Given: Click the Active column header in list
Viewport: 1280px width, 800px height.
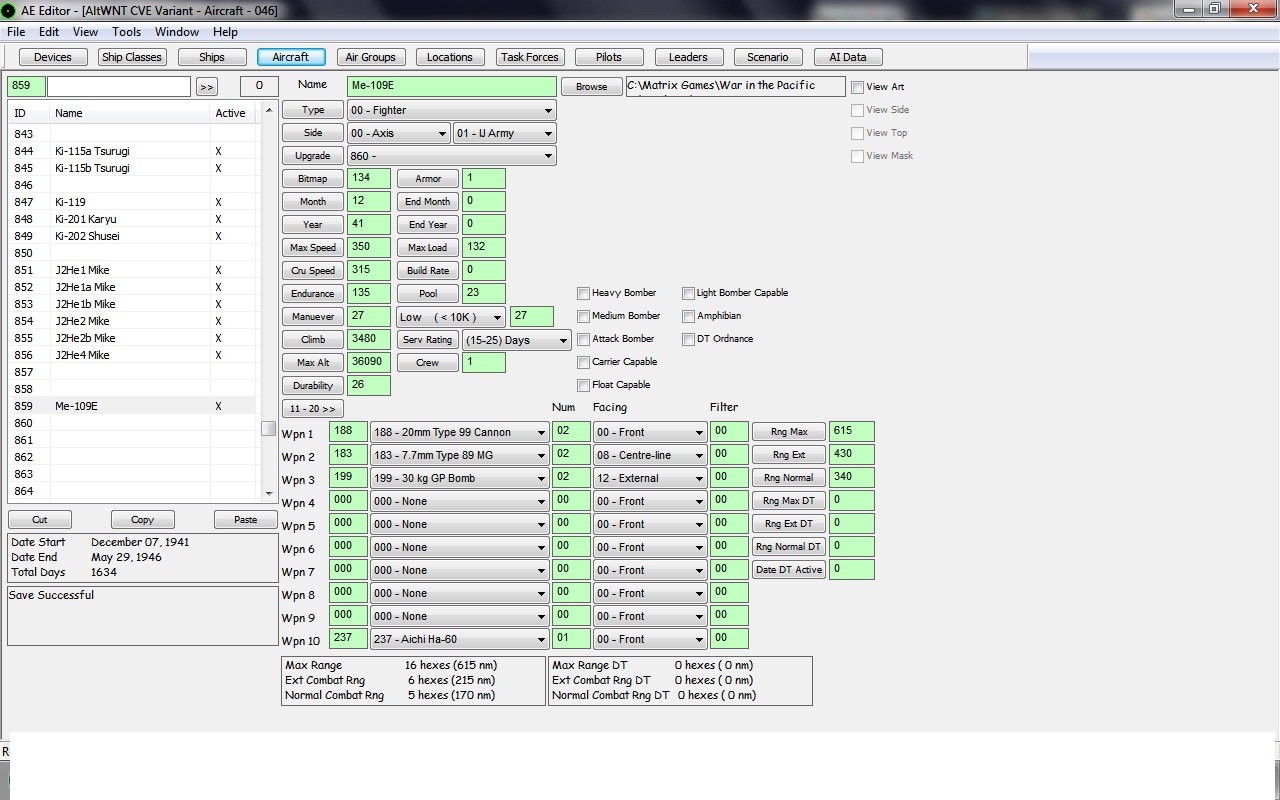Looking at the screenshot, I should [x=231, y=113].
